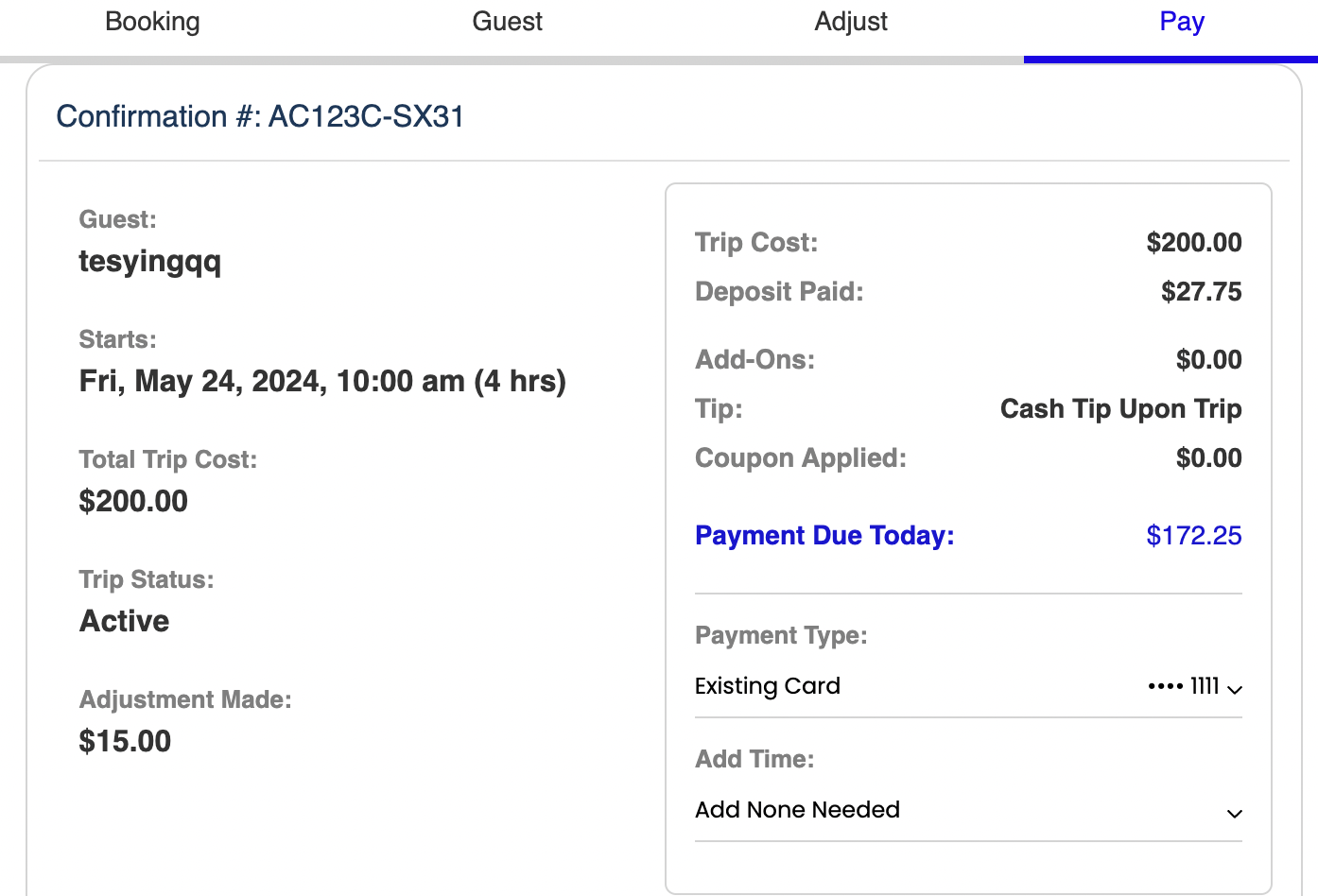
Task: Switch to the Booking tab
Action: (x=152, y=22)
